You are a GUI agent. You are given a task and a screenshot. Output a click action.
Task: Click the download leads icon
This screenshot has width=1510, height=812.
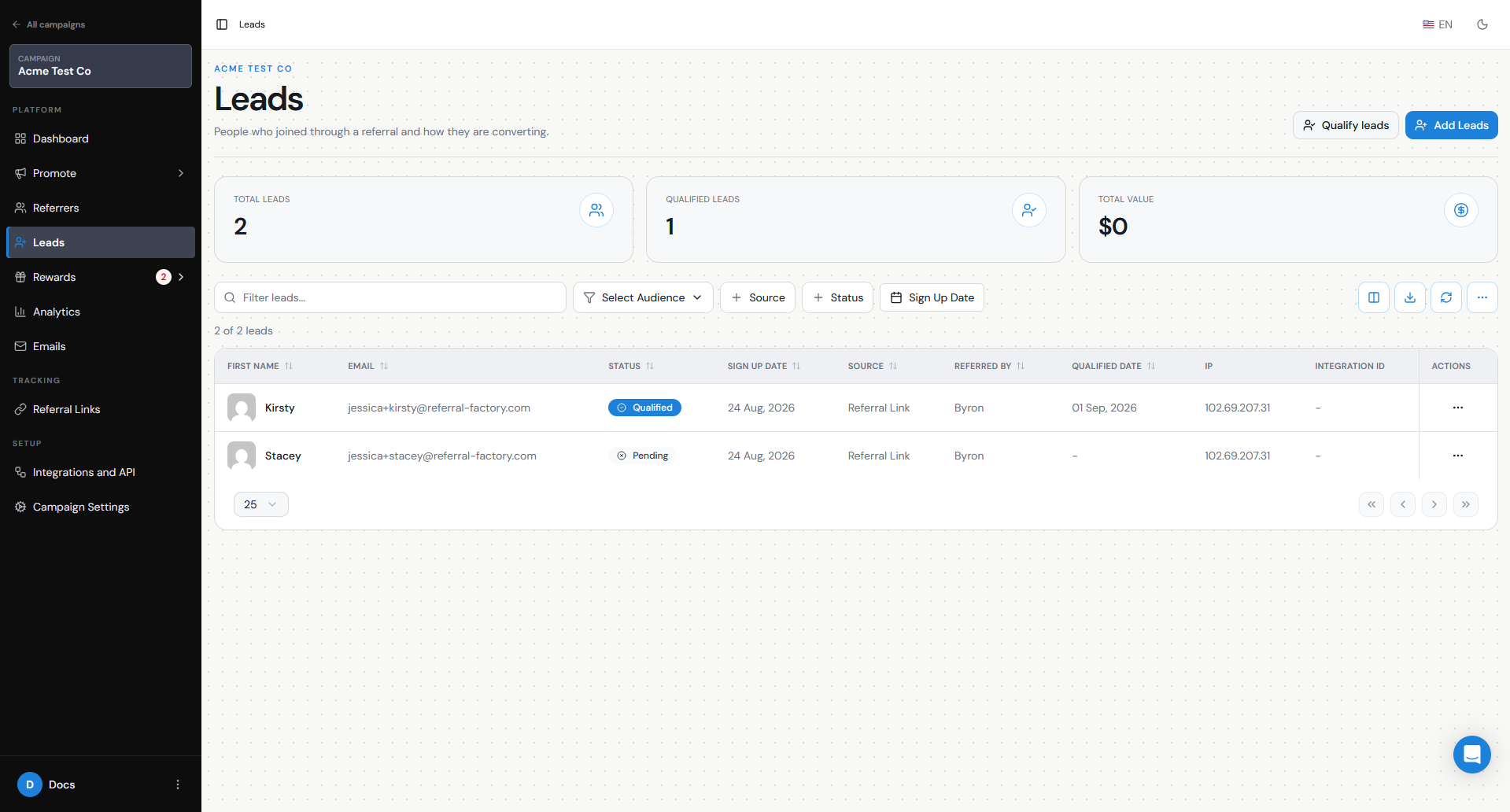click(x=1410, y=297)
